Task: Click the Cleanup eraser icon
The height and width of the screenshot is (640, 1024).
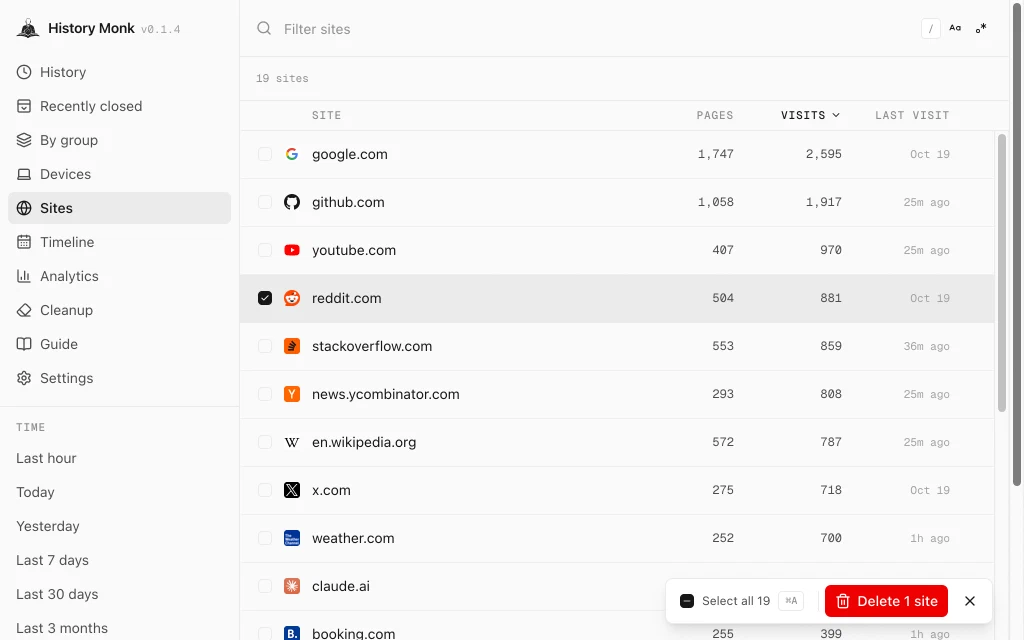Action: tap(24, 310)
